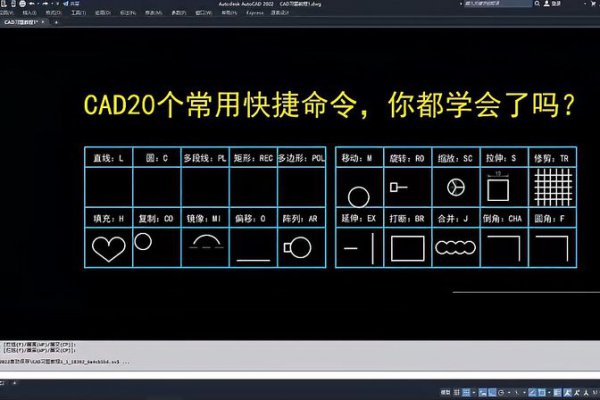The width and height of the screenshot is (600, 400).
Task: Open the 工具(T) menu
Action: click(x=78, y=13)
